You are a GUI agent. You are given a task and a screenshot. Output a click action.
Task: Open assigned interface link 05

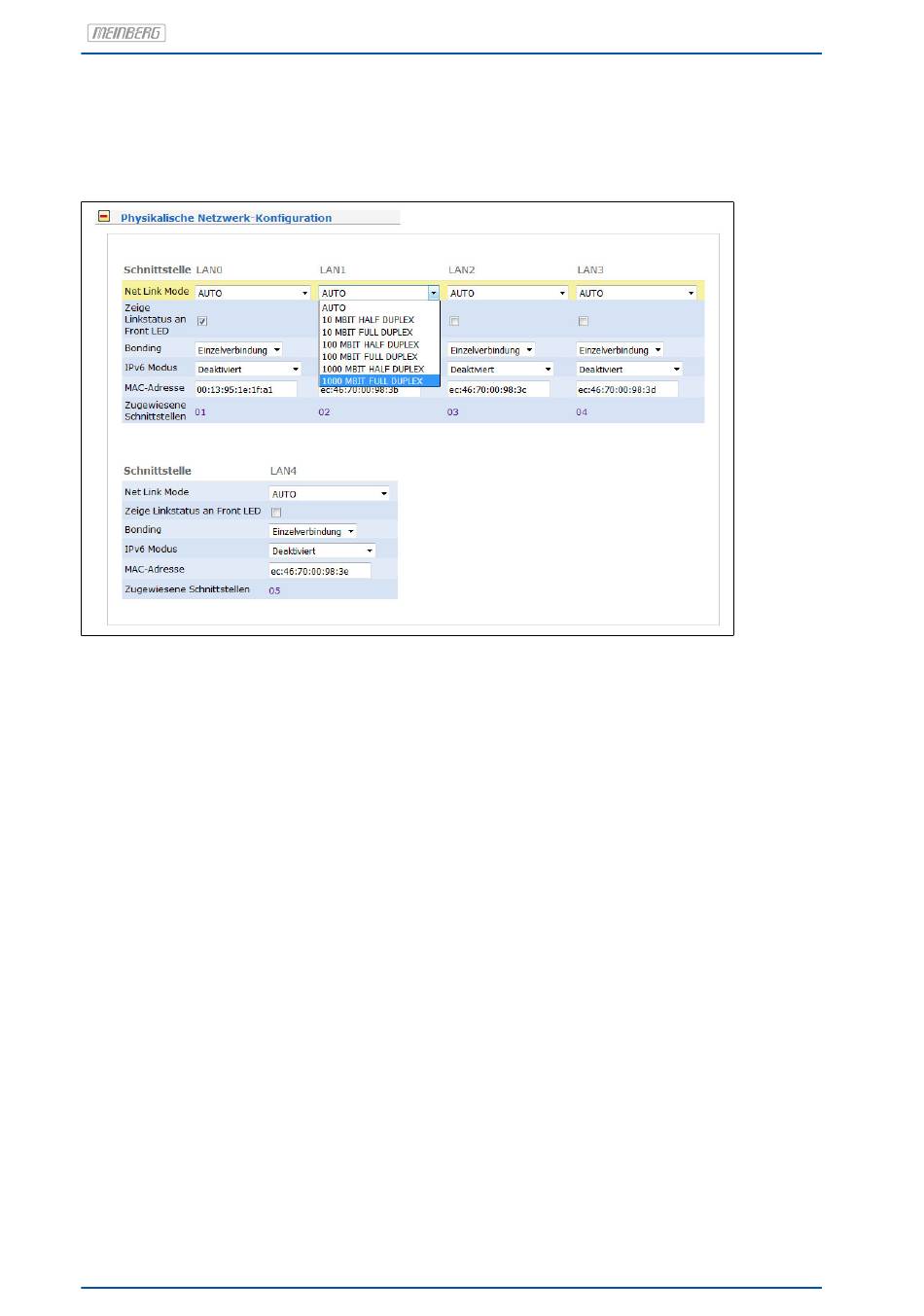(274, 590)
